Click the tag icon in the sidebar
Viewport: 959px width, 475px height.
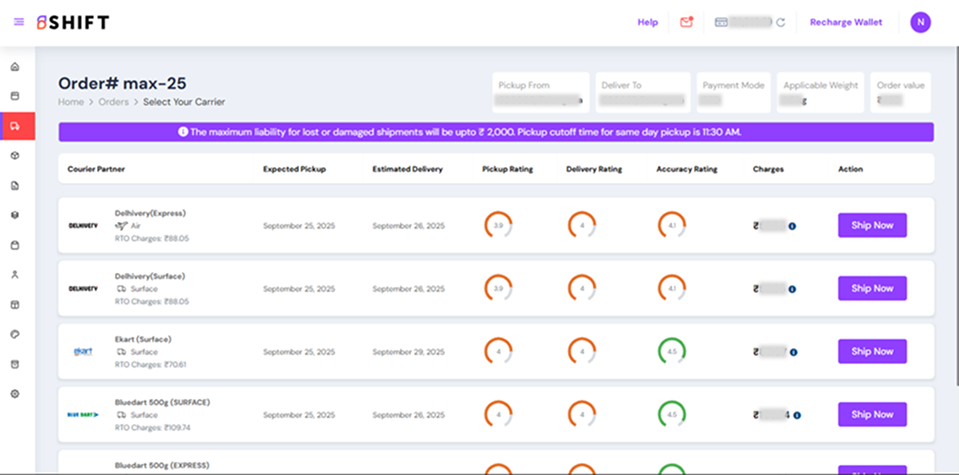(x=15, y=334)
